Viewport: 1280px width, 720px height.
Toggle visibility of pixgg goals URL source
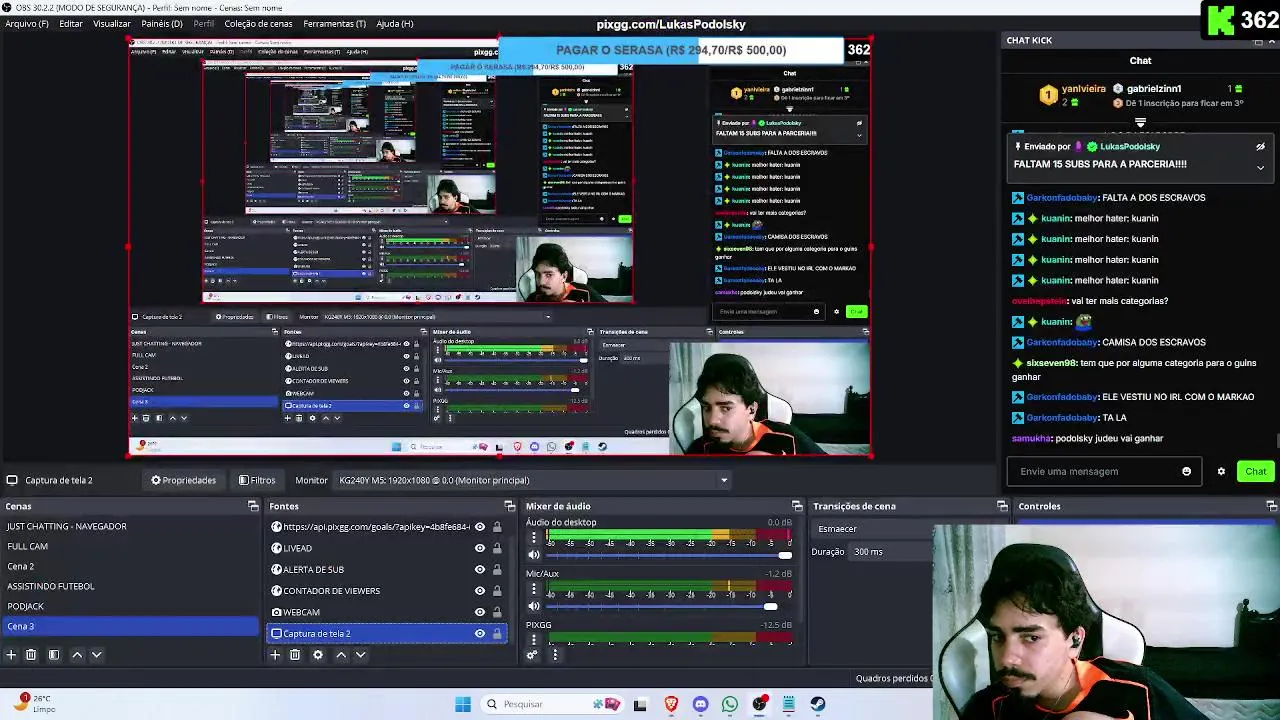point(480,527)
